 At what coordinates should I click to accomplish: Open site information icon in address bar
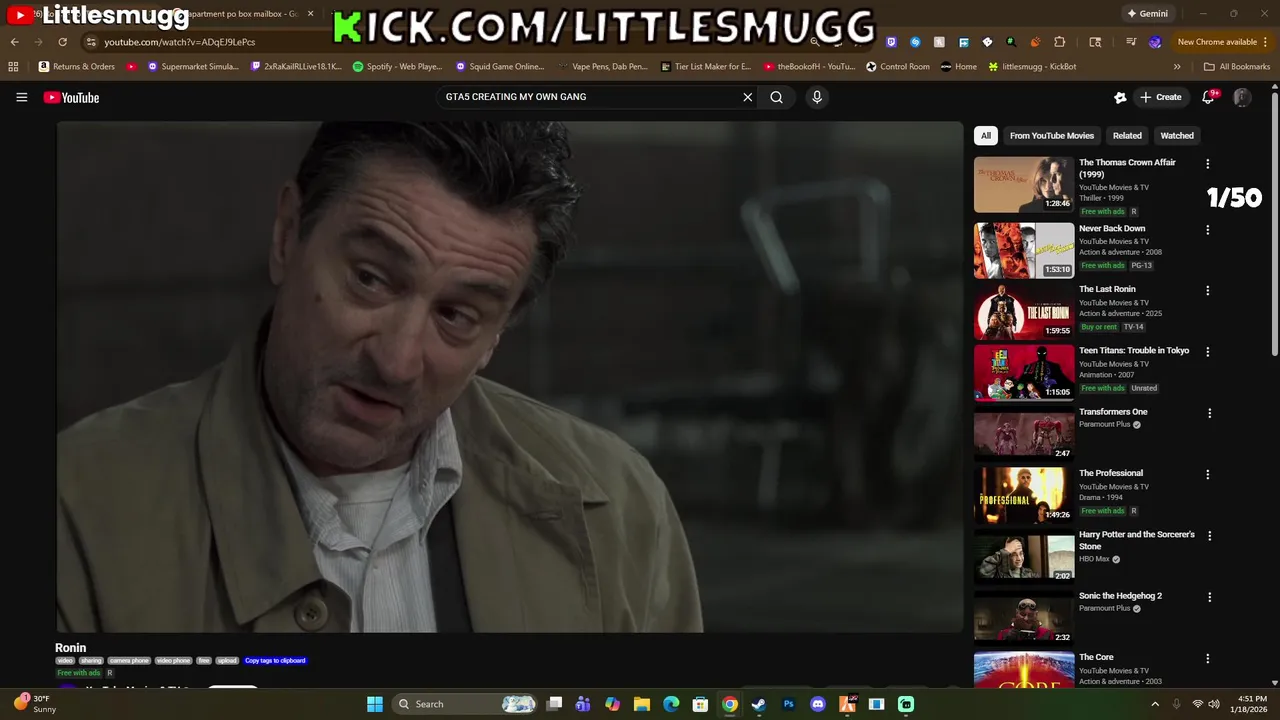tap(91, 42)
